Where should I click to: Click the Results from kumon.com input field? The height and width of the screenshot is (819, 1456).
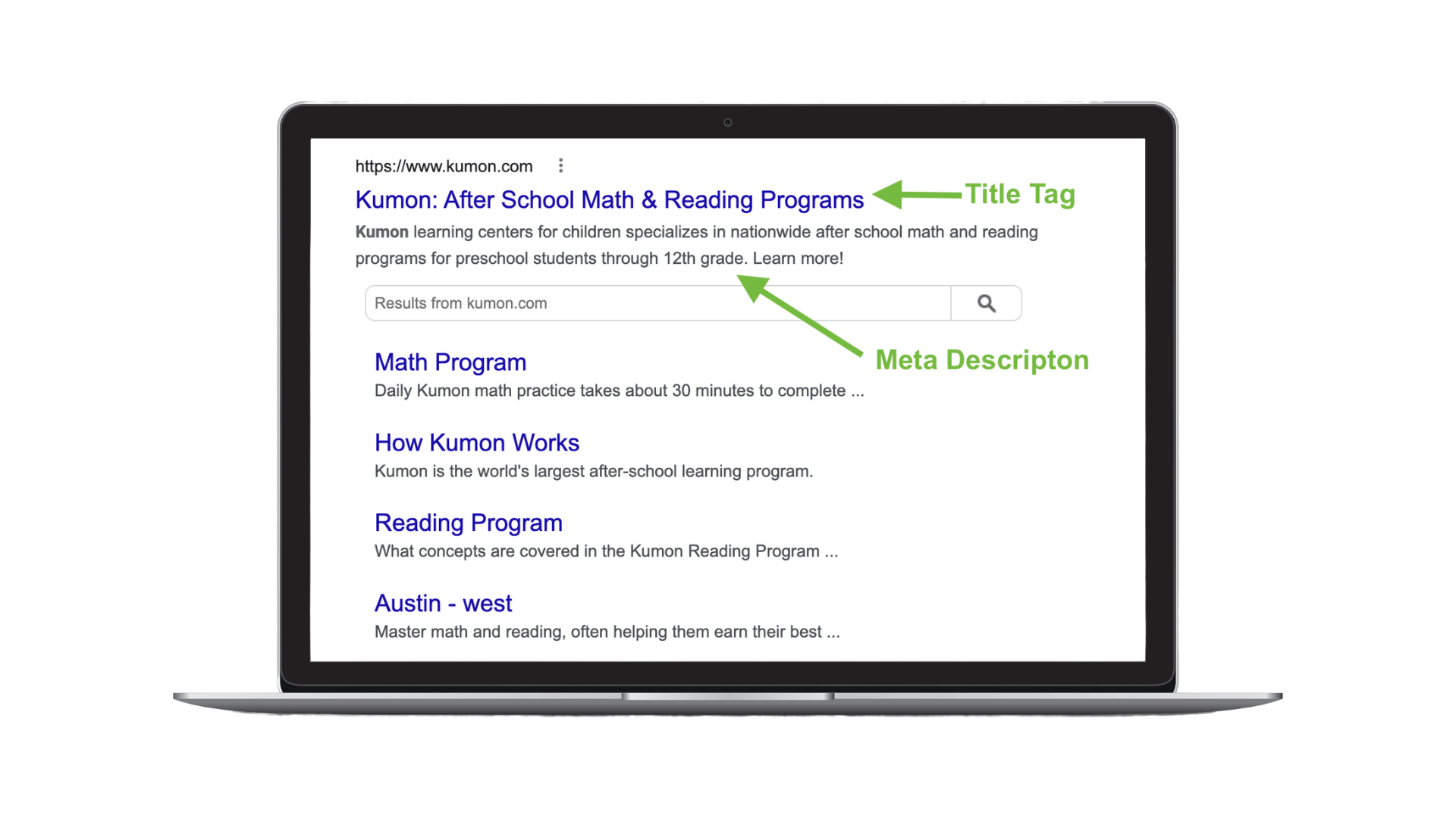coord(660,302)
